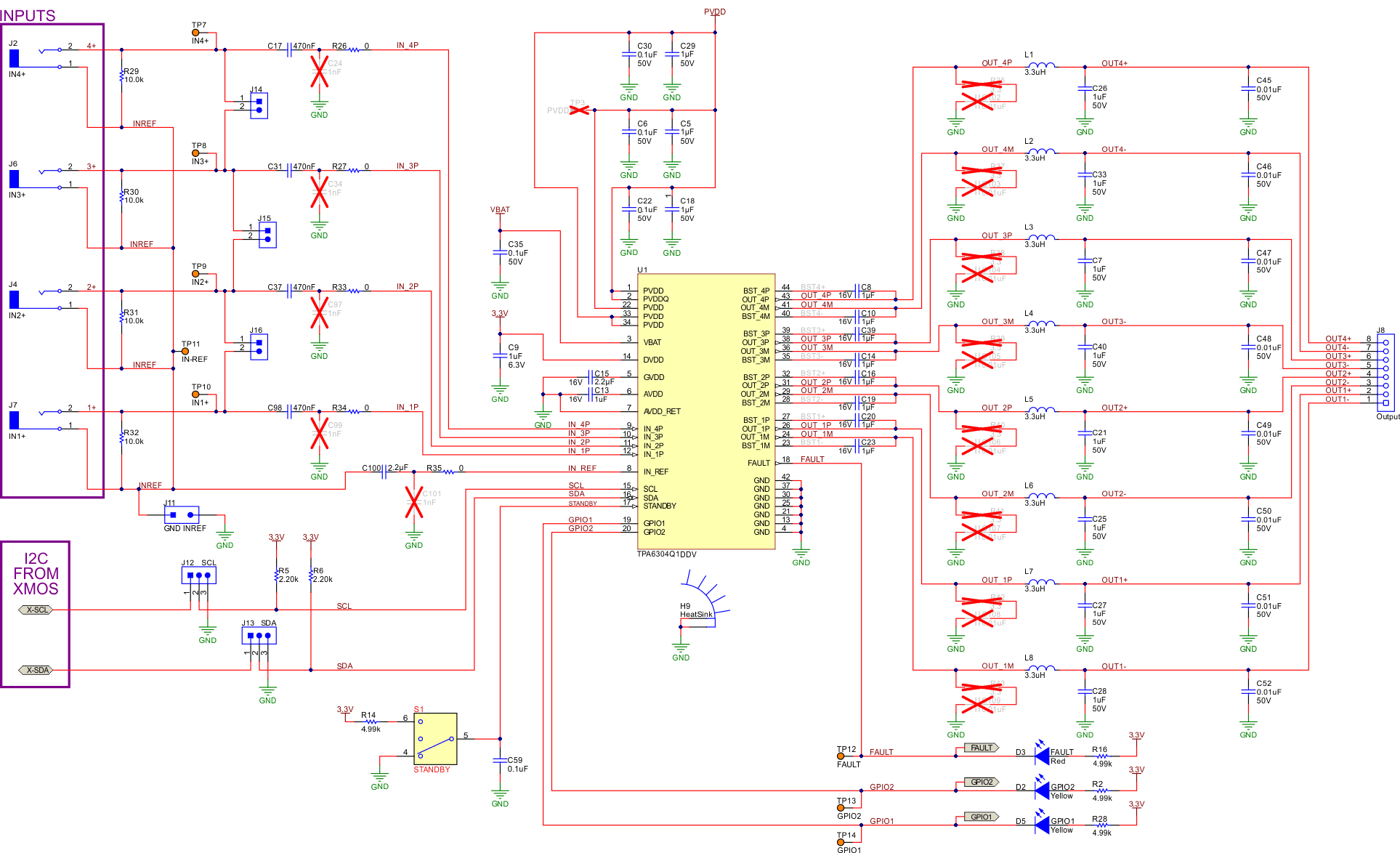Select the PVDD power symbol at top
Screen dimensions: 1400x853
point(714,12)
